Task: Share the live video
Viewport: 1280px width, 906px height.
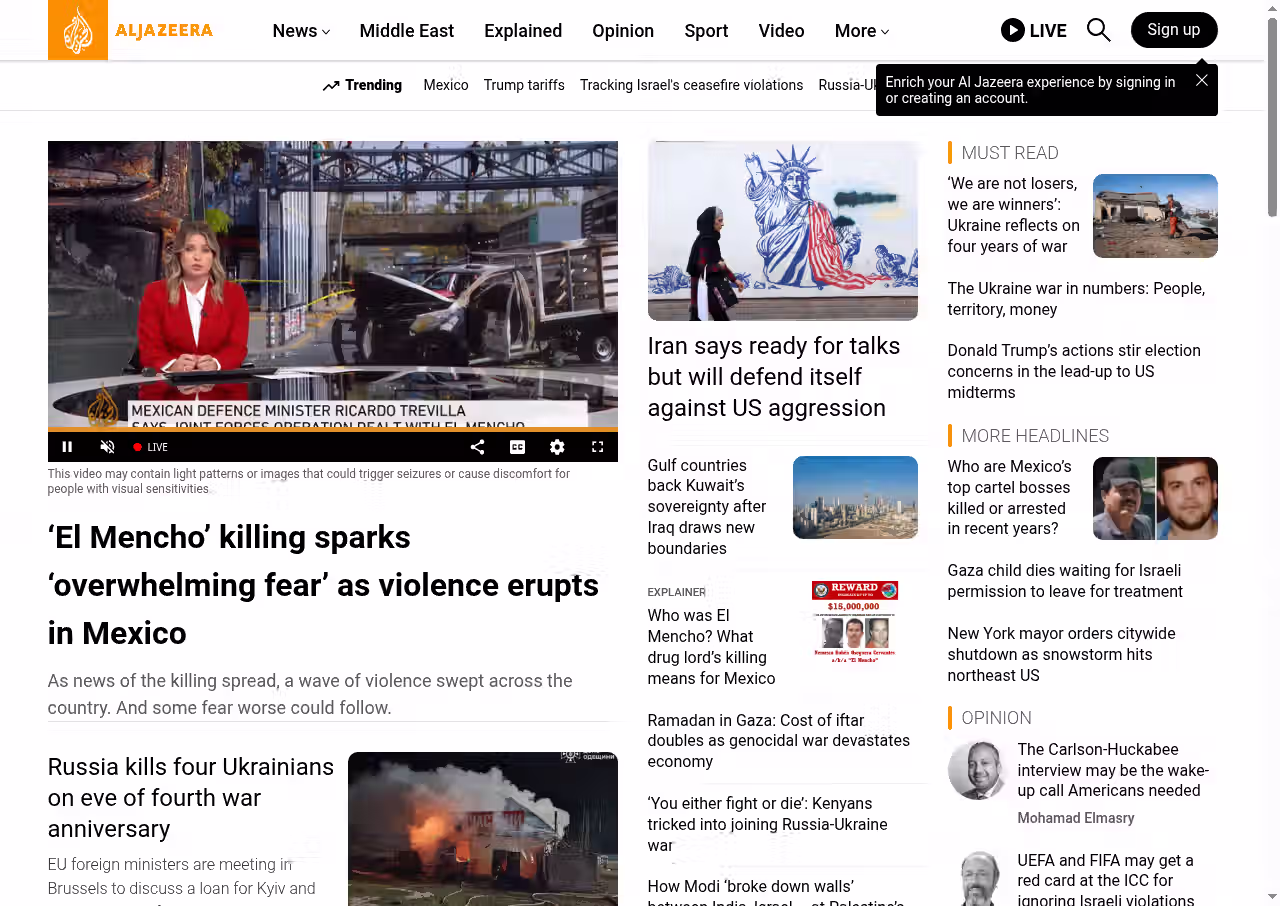Action: coord(477,447)
